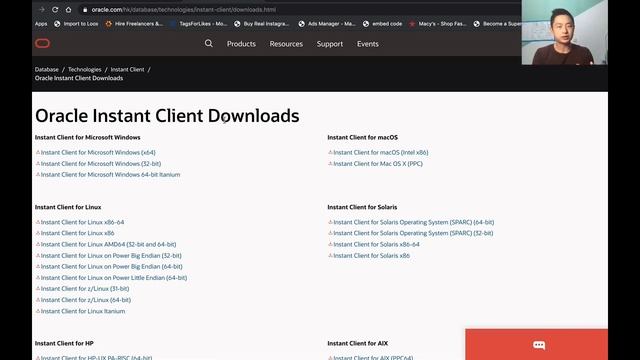Open the TagsForLikes bookmark
The width and height of the screenshot is (640, 360).
tap(198, 24)
